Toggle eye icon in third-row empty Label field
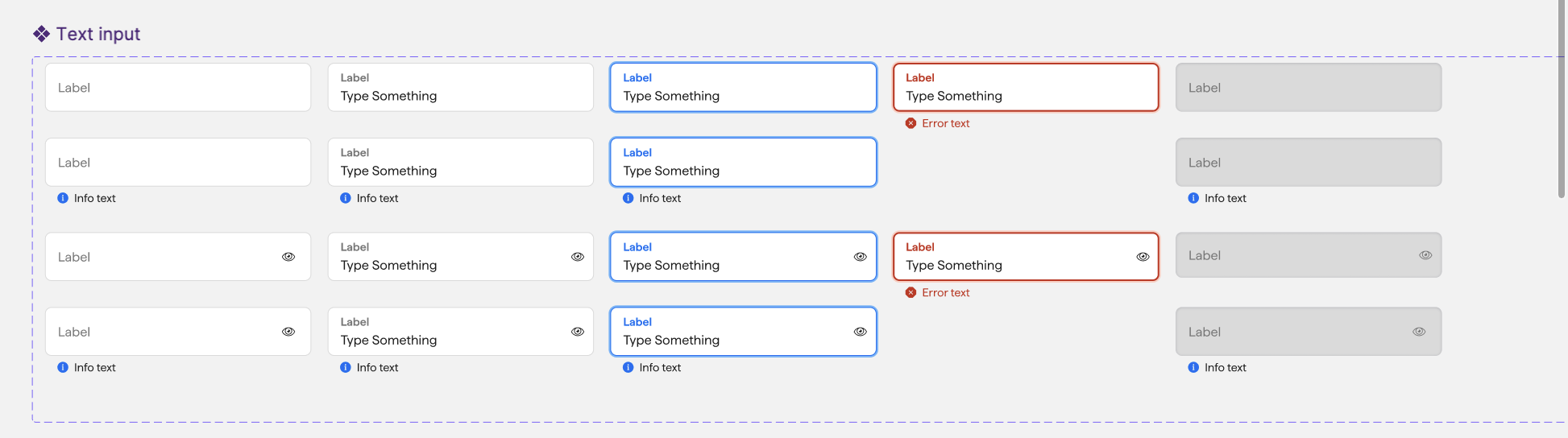The width and height of the screenshot is (1568, 438). click(288, 257)
